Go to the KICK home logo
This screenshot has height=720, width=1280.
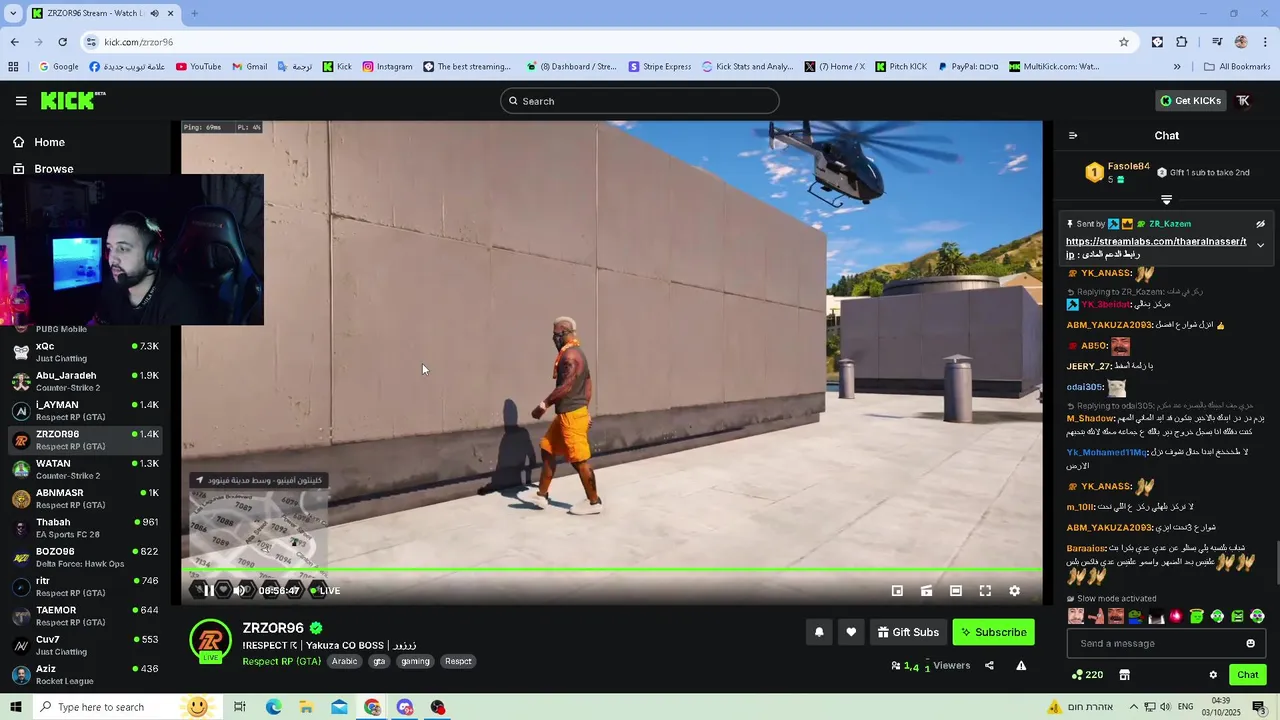pos(73,100)
